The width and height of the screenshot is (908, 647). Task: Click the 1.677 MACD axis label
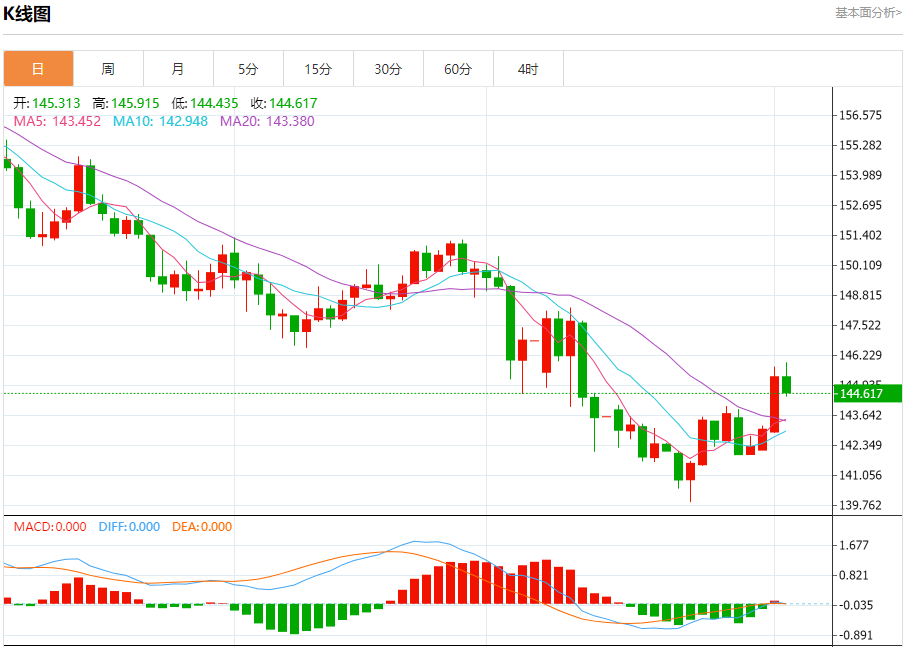tap(854, 545)
